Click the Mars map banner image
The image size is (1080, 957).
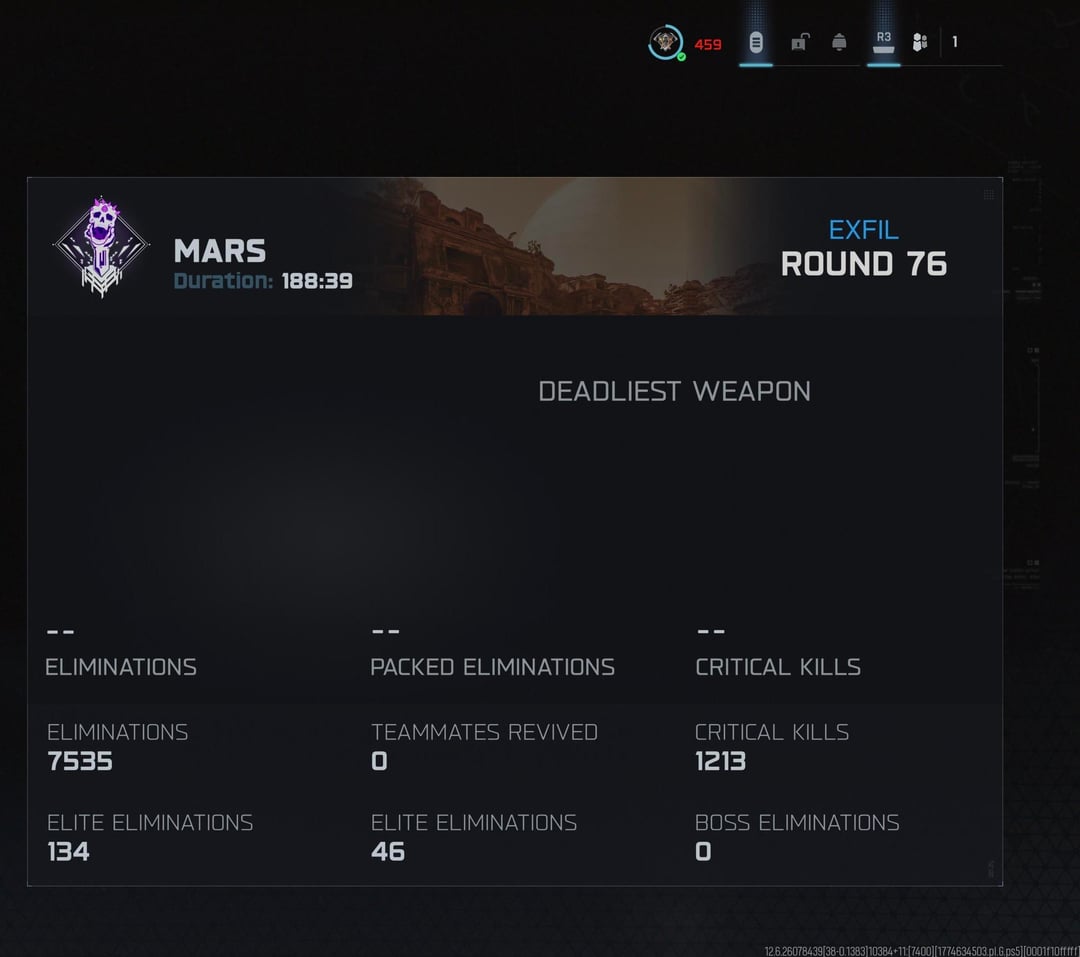pyautogui.click(x=565, y=246)
